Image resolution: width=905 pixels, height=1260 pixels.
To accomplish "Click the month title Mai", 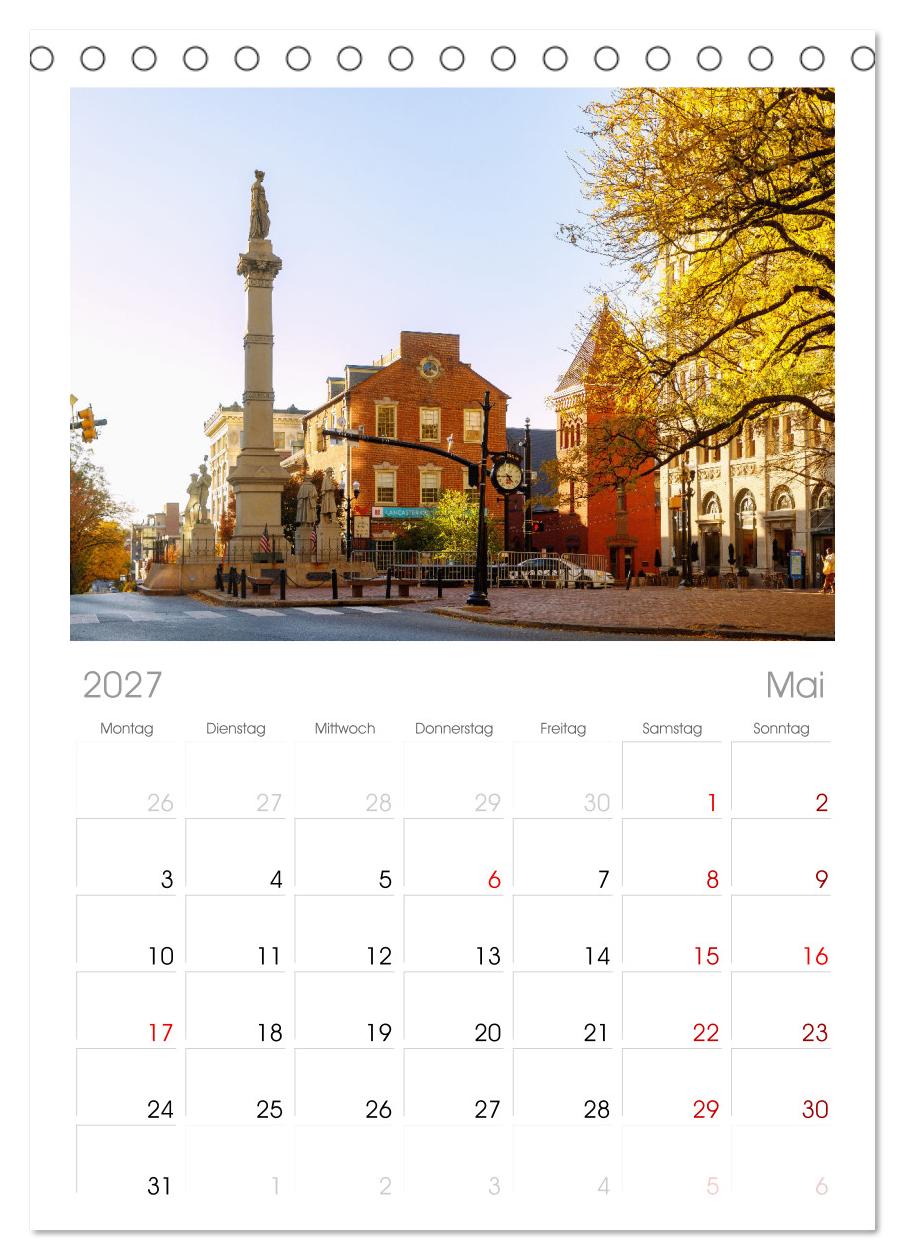I will (795, 685).
